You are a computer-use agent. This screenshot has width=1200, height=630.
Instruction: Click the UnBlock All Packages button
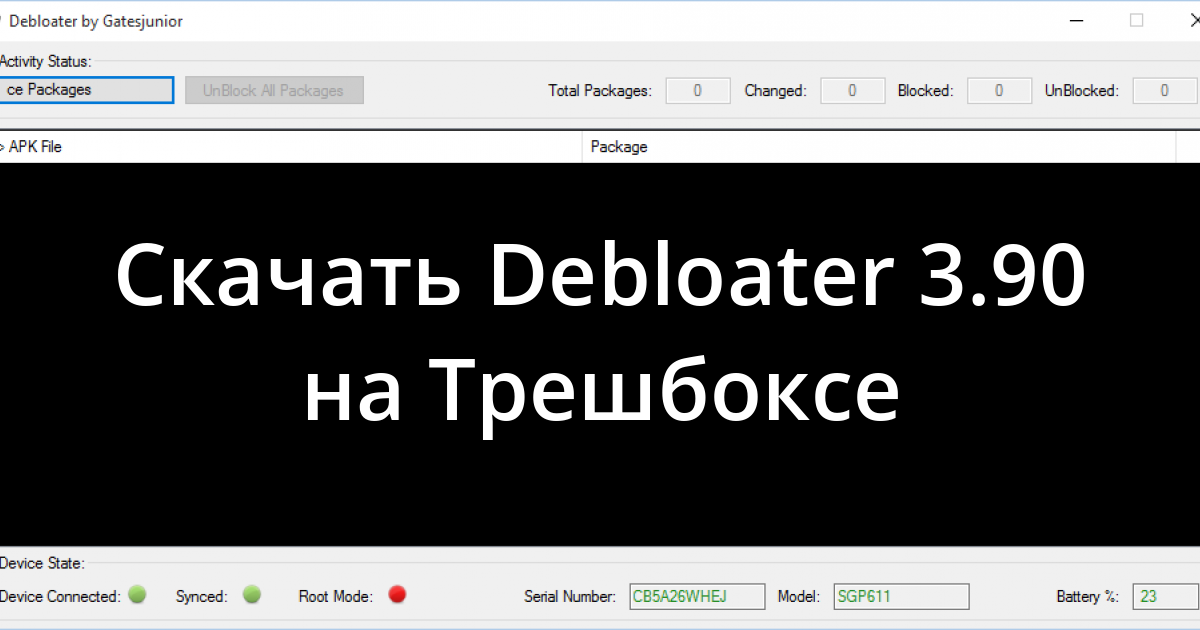274,90
